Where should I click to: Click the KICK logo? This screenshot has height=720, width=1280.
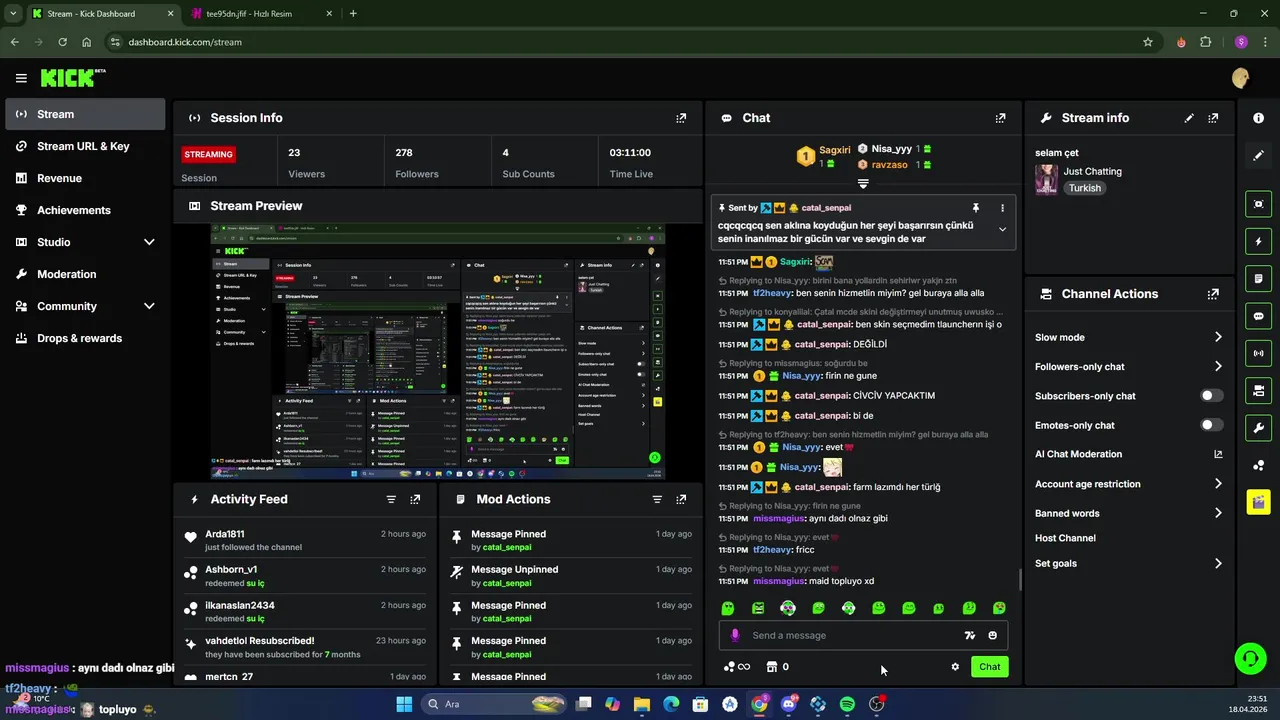click(73, 78)
